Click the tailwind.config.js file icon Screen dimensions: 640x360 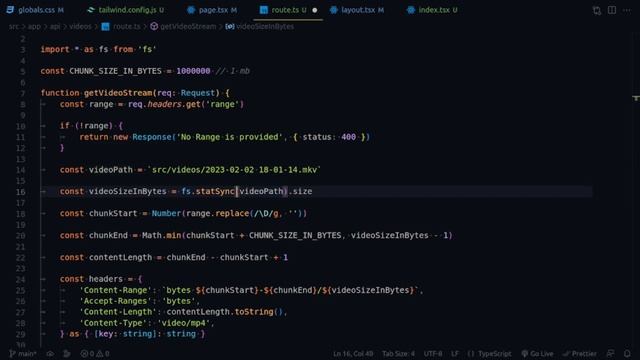pos(91,10)
